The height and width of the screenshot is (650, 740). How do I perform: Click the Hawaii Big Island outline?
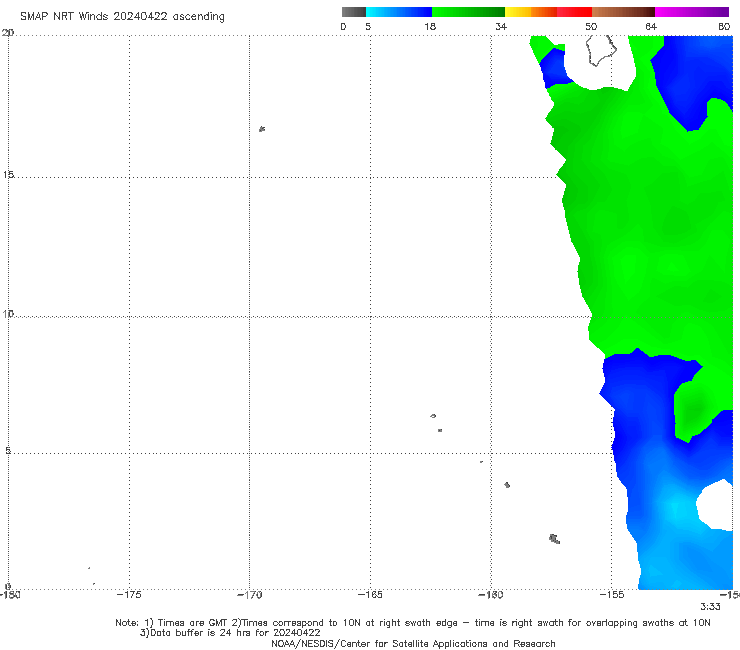601,50
